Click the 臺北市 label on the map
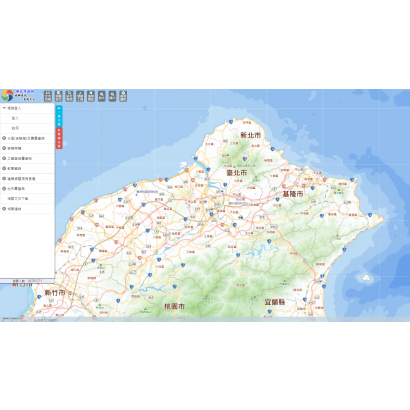The width and height of the screenshot is (410, 410). pos(237,173)
